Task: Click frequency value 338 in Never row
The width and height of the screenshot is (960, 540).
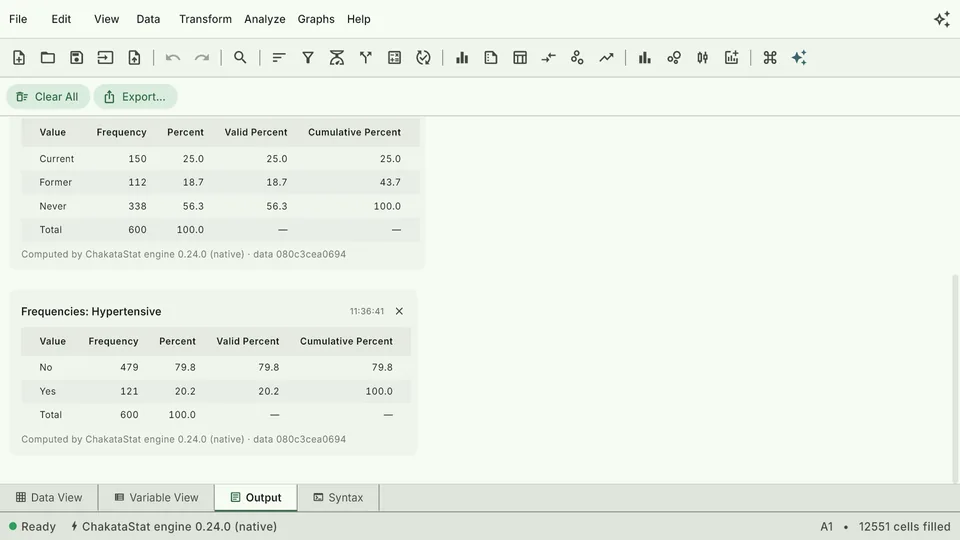Action: click(137, 206)
